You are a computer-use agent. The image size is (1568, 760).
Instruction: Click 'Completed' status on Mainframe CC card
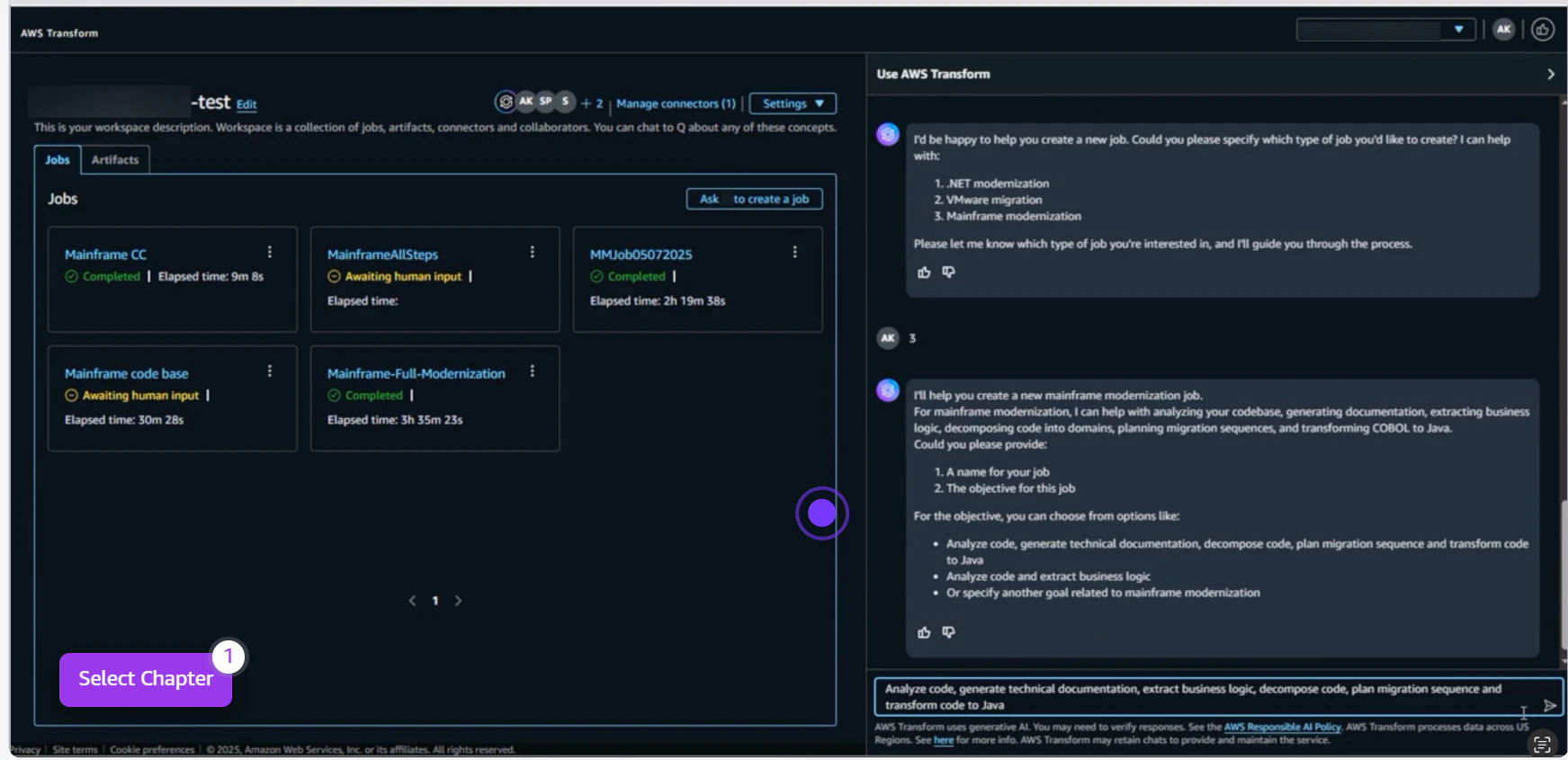pos(103,277)
